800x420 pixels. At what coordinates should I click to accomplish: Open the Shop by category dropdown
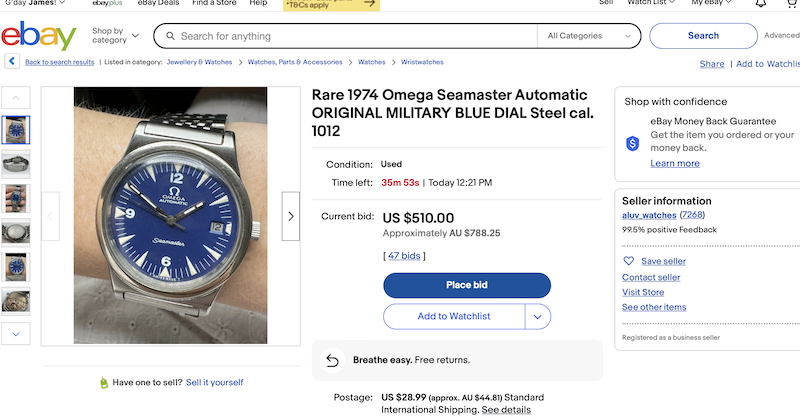click(x=115, y=36)
